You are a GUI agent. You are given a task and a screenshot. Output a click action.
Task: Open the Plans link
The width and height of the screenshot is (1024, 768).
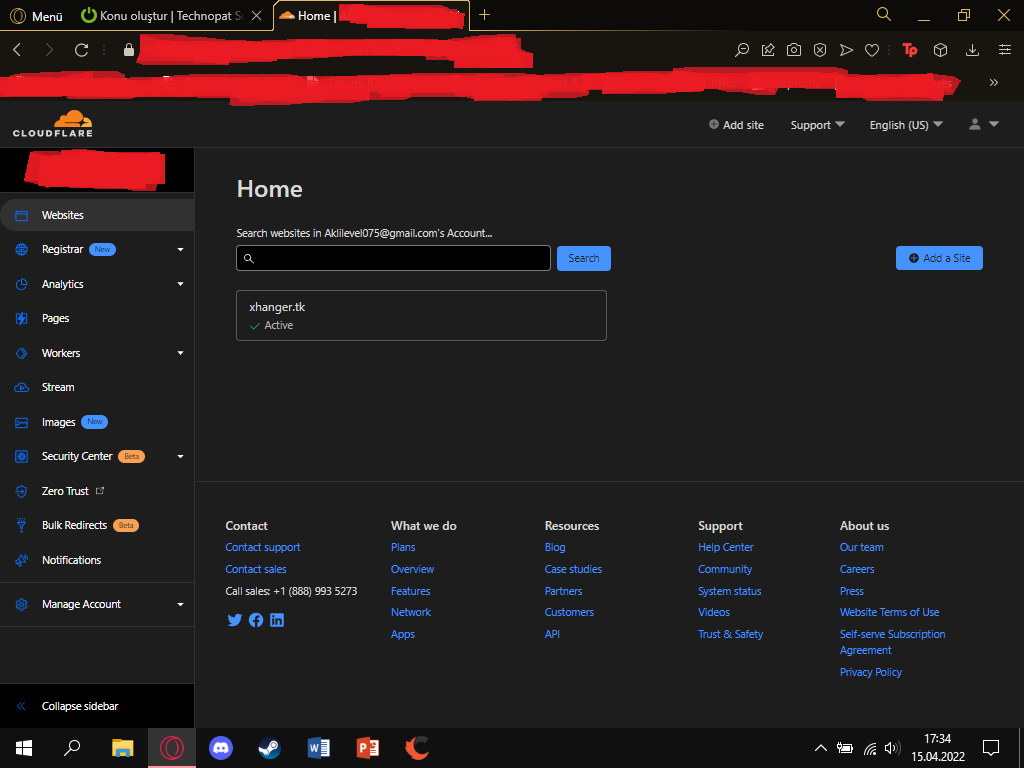click(x=403, y=547)
